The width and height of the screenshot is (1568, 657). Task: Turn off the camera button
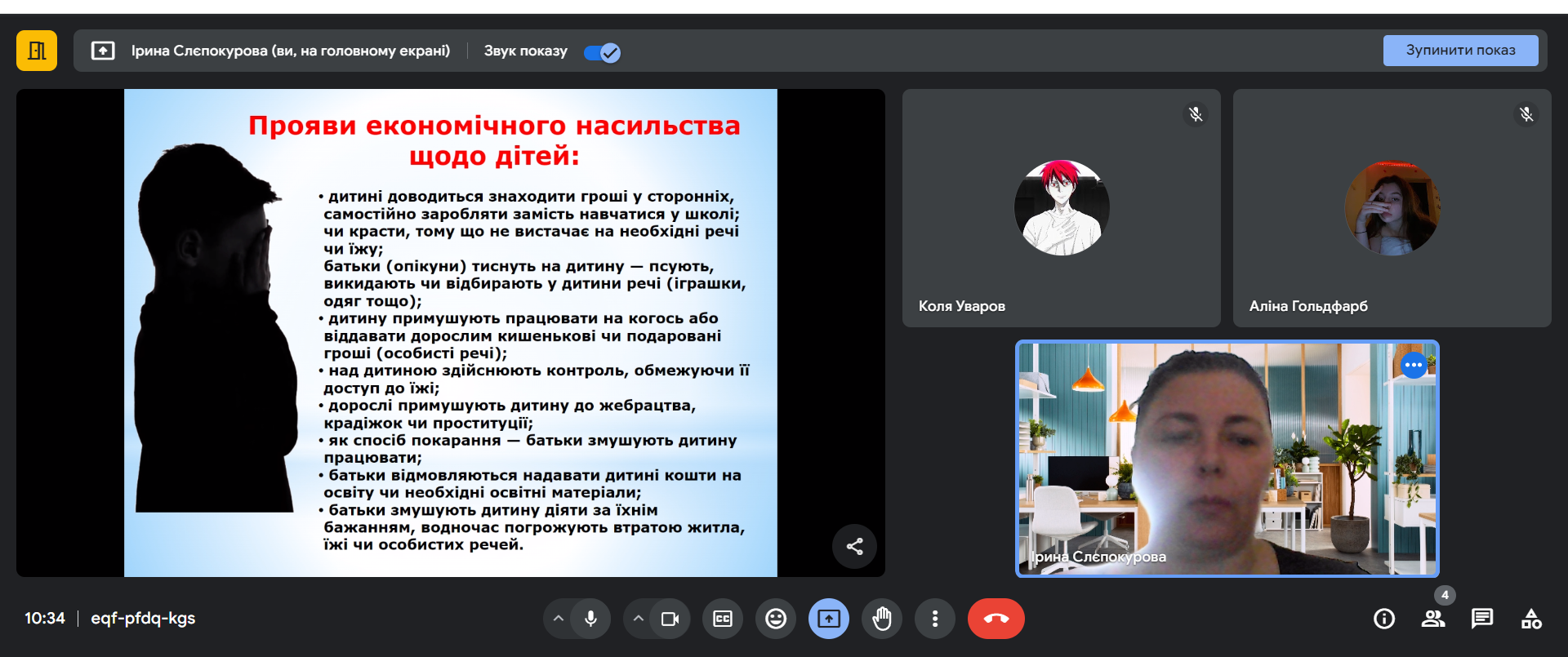pos(670,619)
